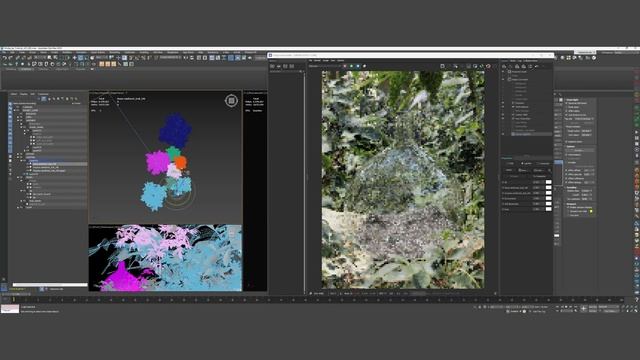Open the frame buffer View menu
640x360 pixels.
(x=333, y=60)
